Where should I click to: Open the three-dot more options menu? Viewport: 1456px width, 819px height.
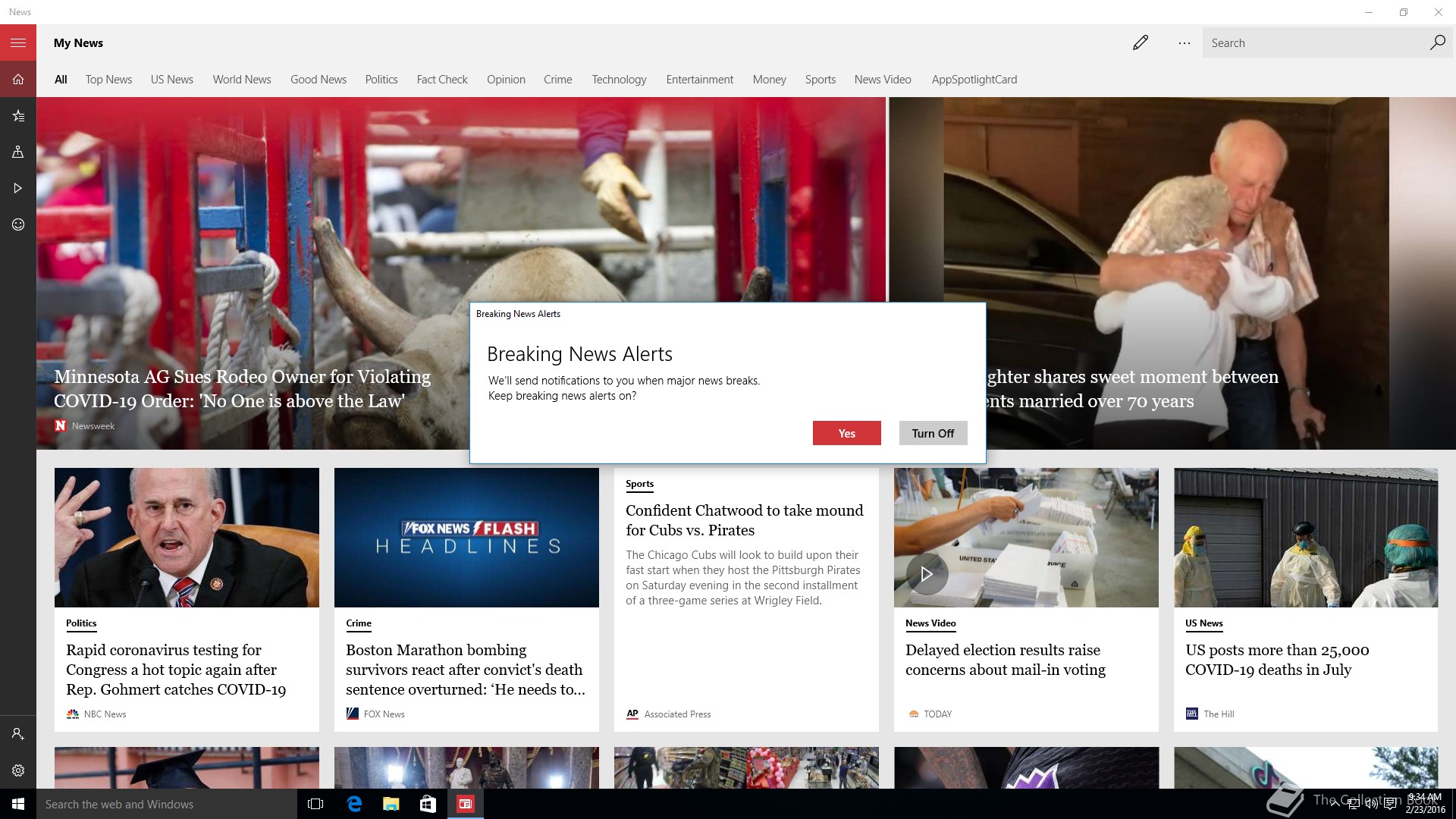(1185, 43)
